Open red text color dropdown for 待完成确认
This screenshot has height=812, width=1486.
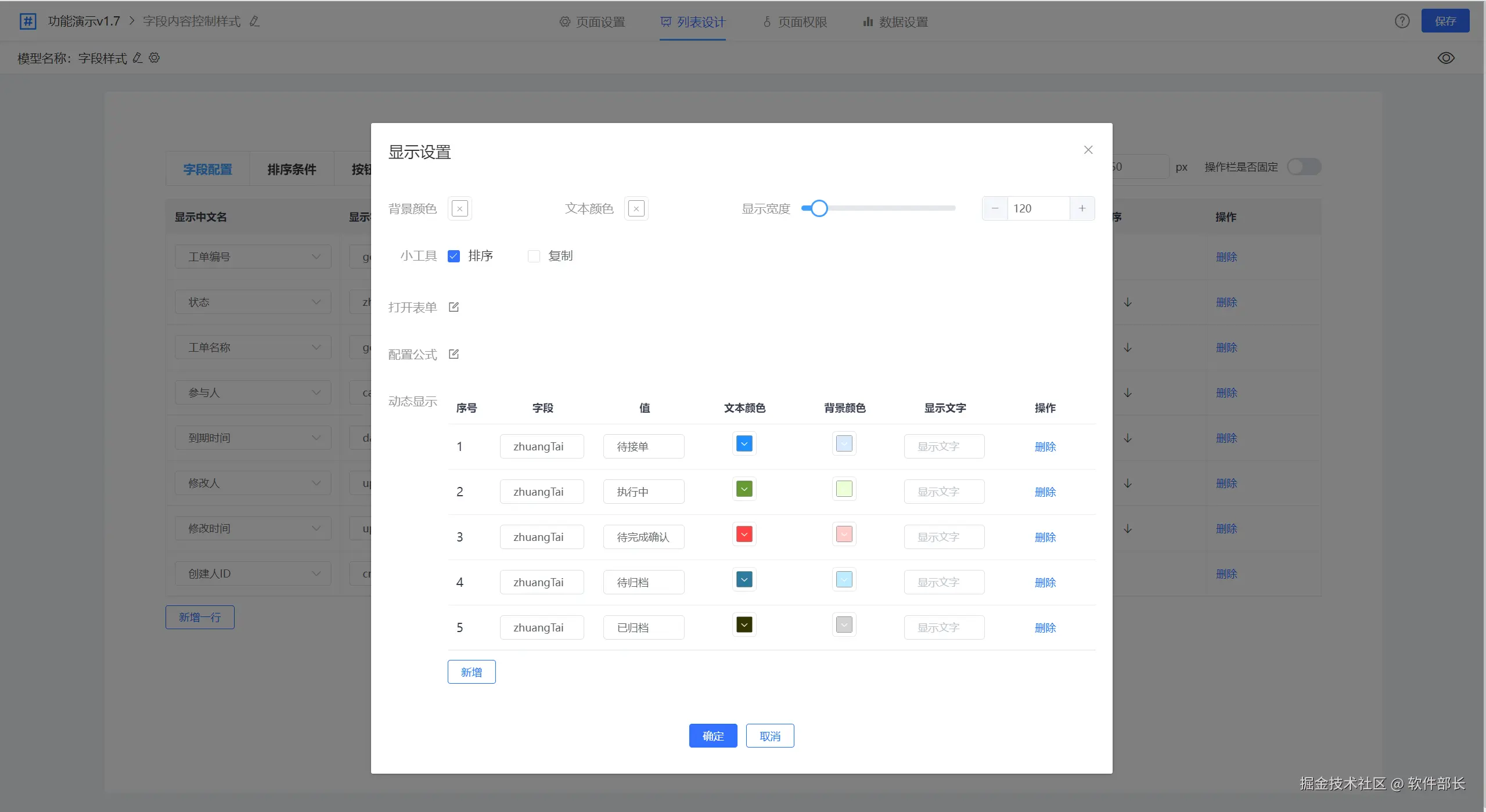(x=744, y=535)
